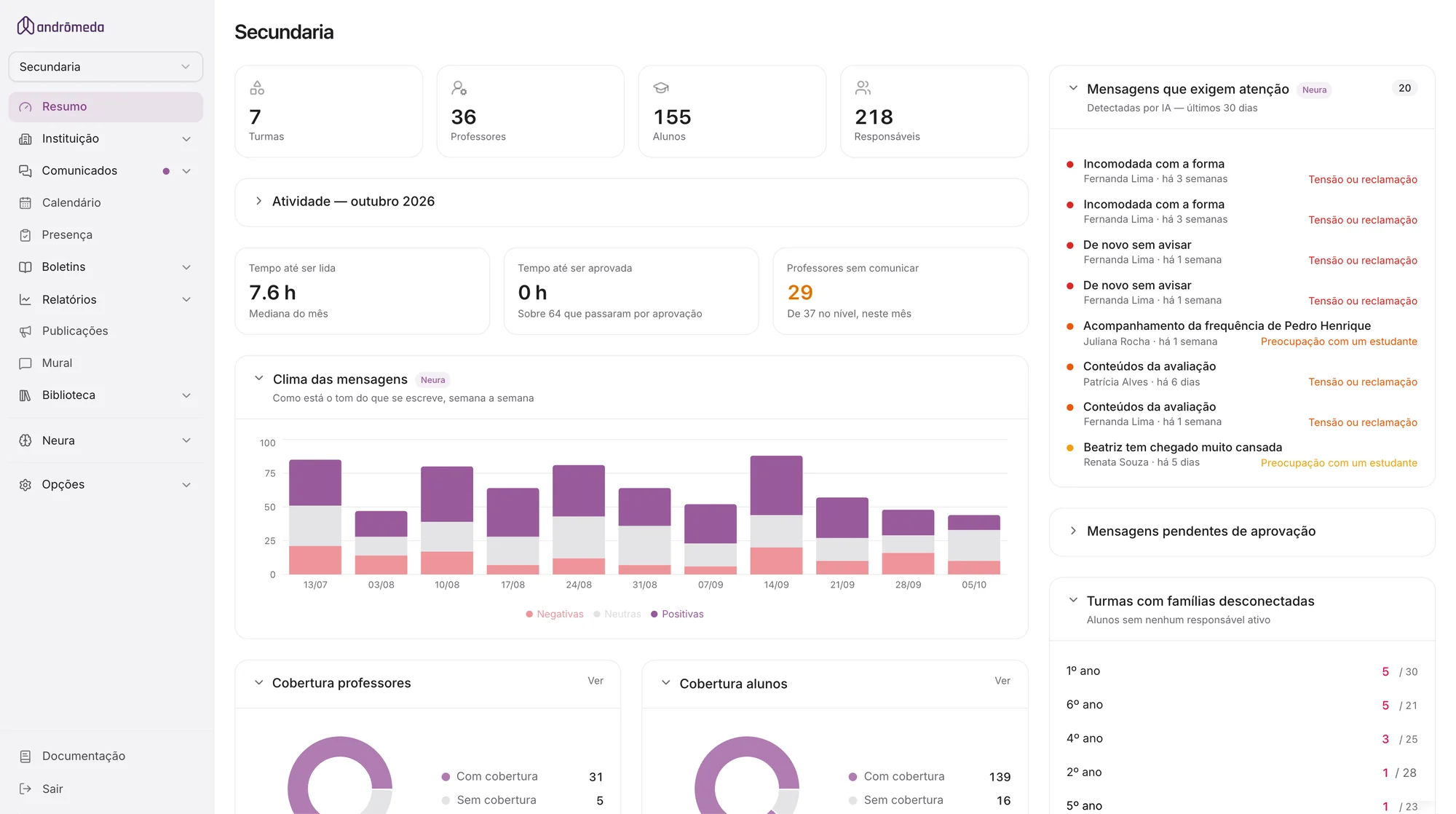This screenshot has width=1456, height=814.
Task: Click the Opções gear icon
Action: [x=25, y=485]
